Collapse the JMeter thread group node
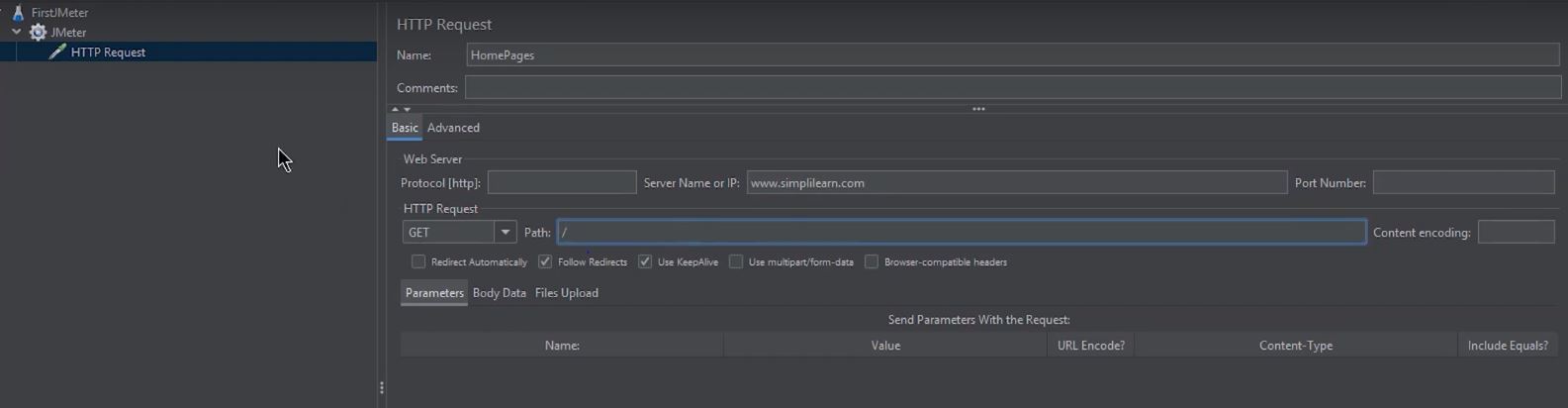This screenshot has height=408, width=1568. 17,32
